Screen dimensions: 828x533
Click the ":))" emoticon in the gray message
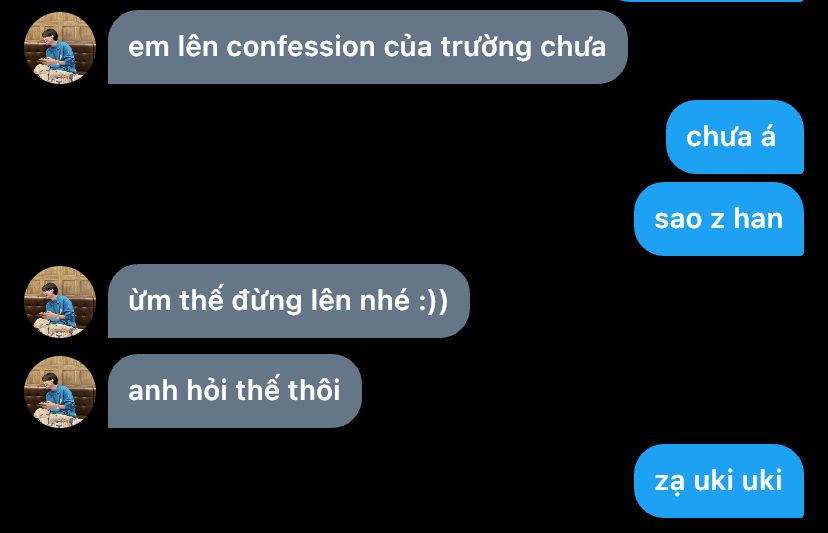click(433, 301)
